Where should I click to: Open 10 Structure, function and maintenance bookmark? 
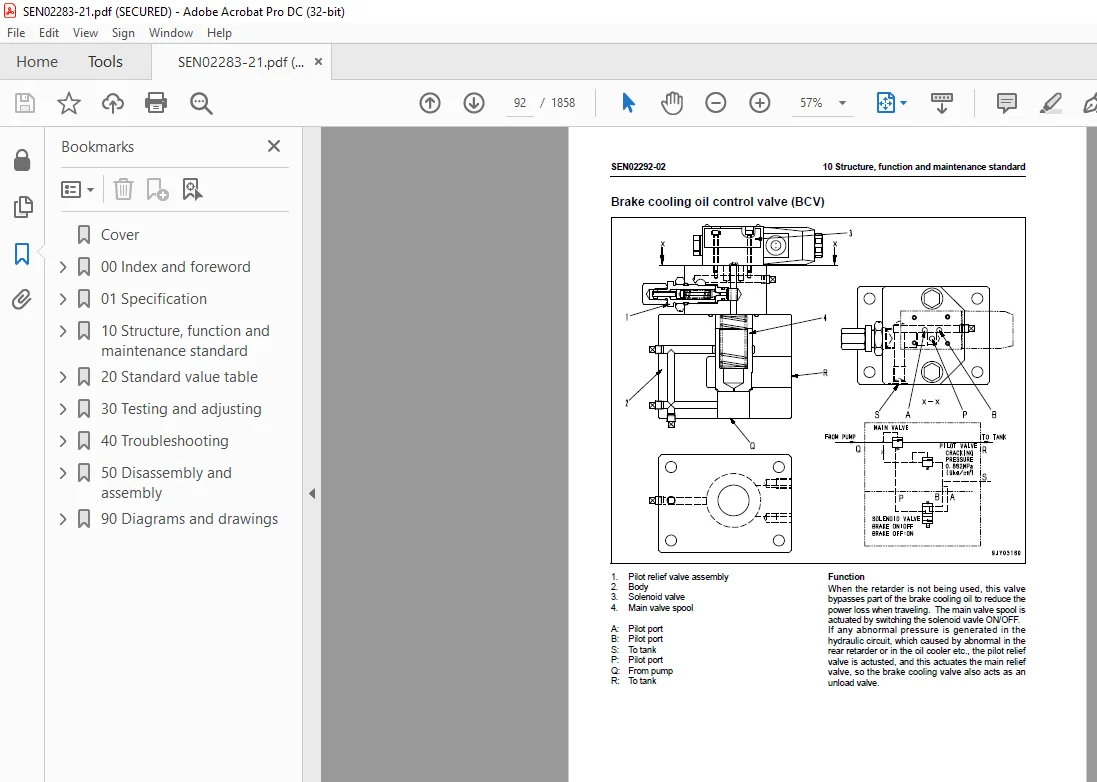185,341
